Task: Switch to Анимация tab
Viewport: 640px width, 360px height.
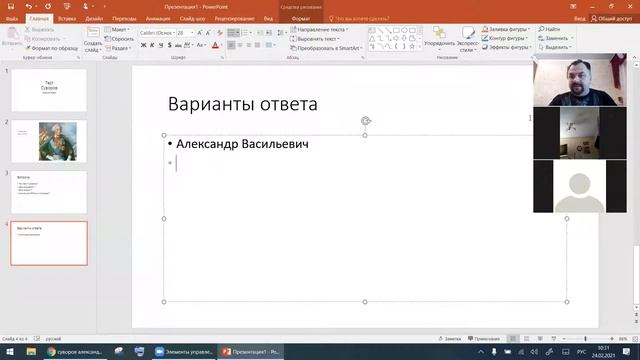Action: click(x=158, y=19)
